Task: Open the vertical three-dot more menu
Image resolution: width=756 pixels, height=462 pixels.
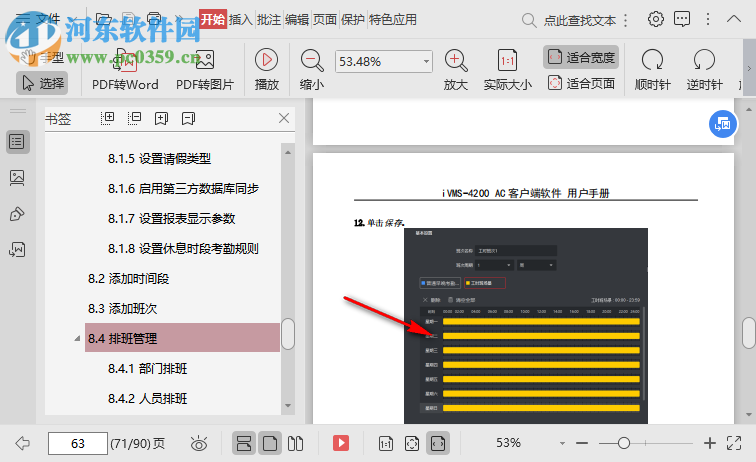Action: pyautogui.click(x=708, y=19)
